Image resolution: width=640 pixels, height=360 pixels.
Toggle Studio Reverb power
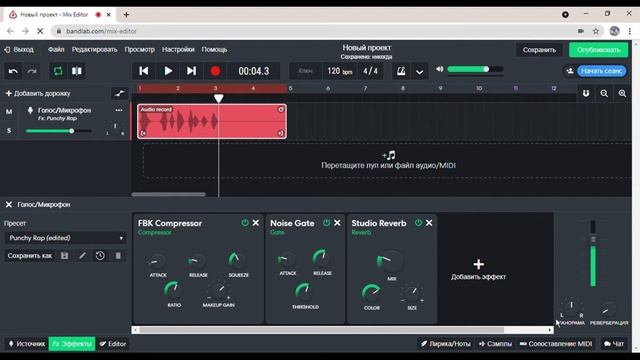pos(418,223)
